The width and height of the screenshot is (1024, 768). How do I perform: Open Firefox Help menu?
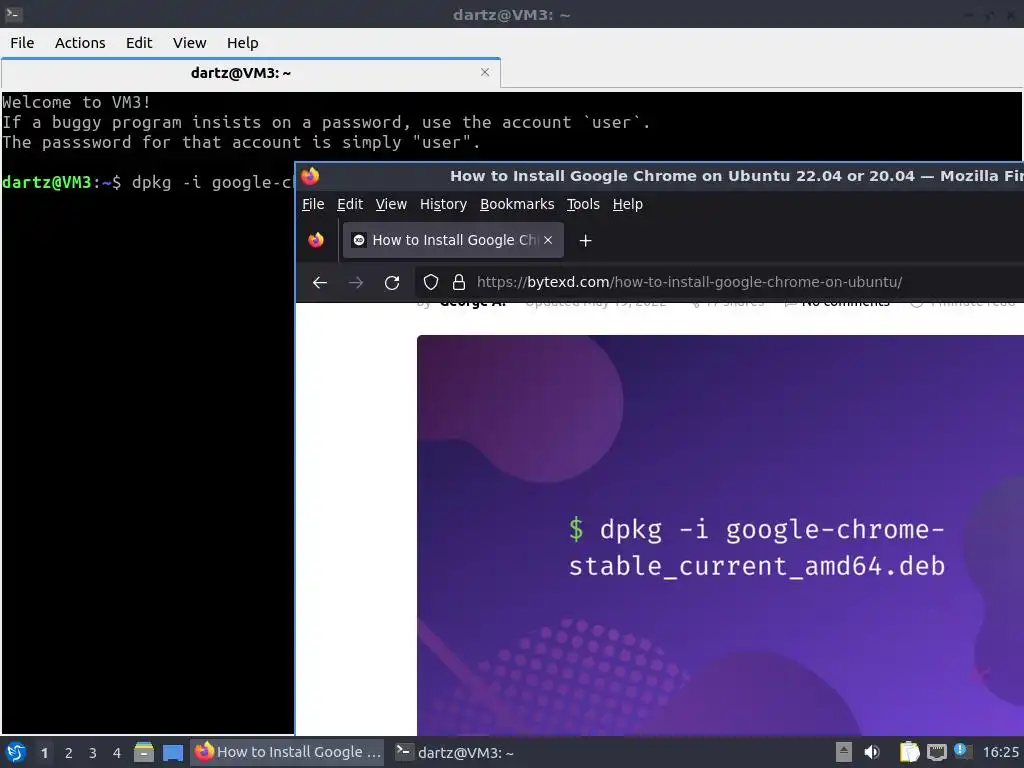click(x=628, y=204)
